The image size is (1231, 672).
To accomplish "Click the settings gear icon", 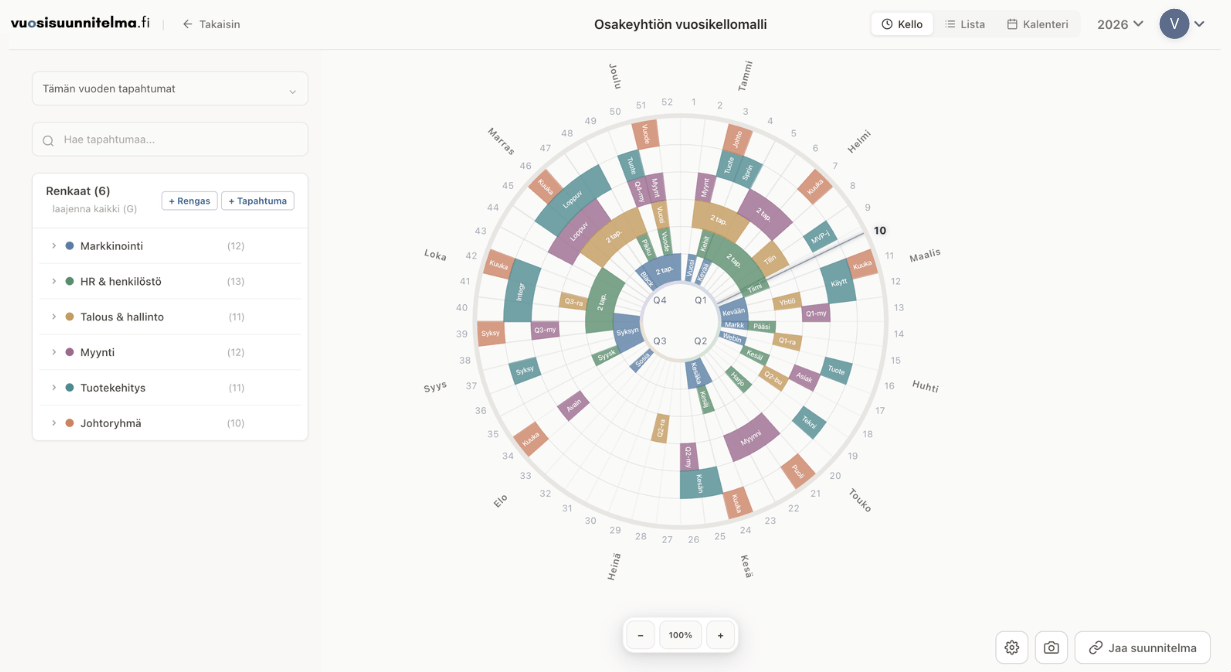I will pos(1012,648).
